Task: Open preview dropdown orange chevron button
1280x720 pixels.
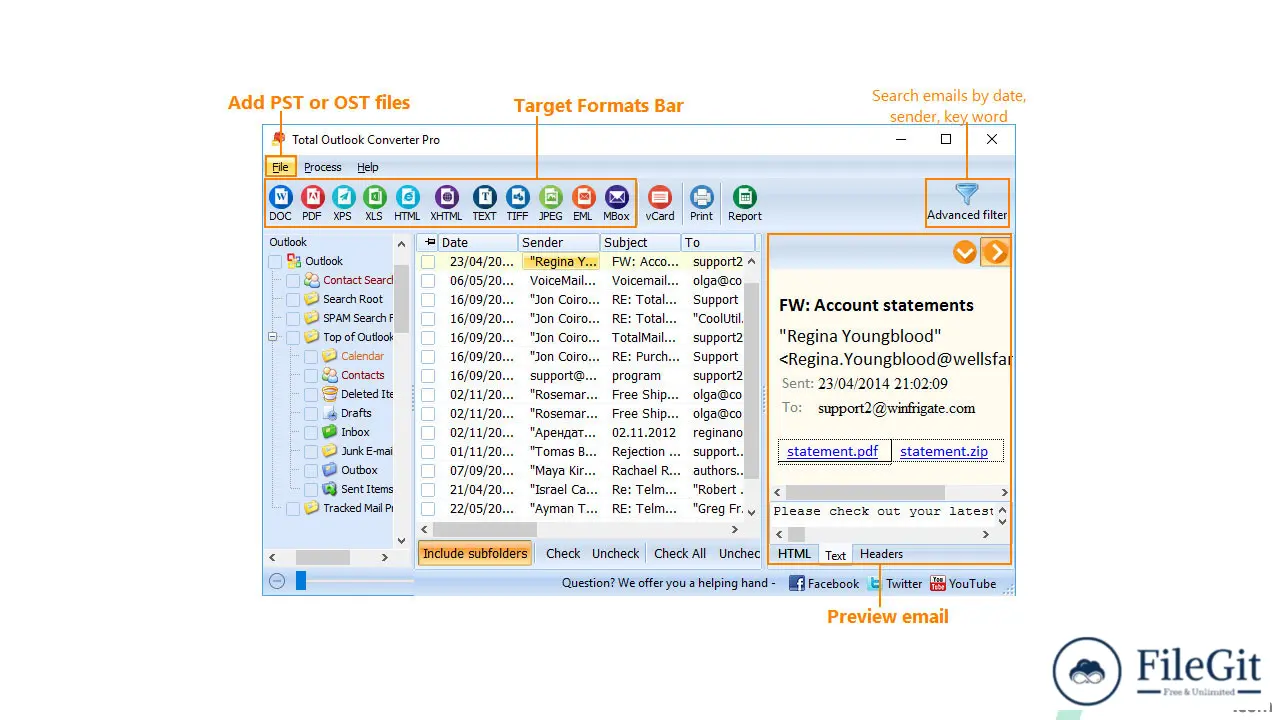Action: (964, 252)
